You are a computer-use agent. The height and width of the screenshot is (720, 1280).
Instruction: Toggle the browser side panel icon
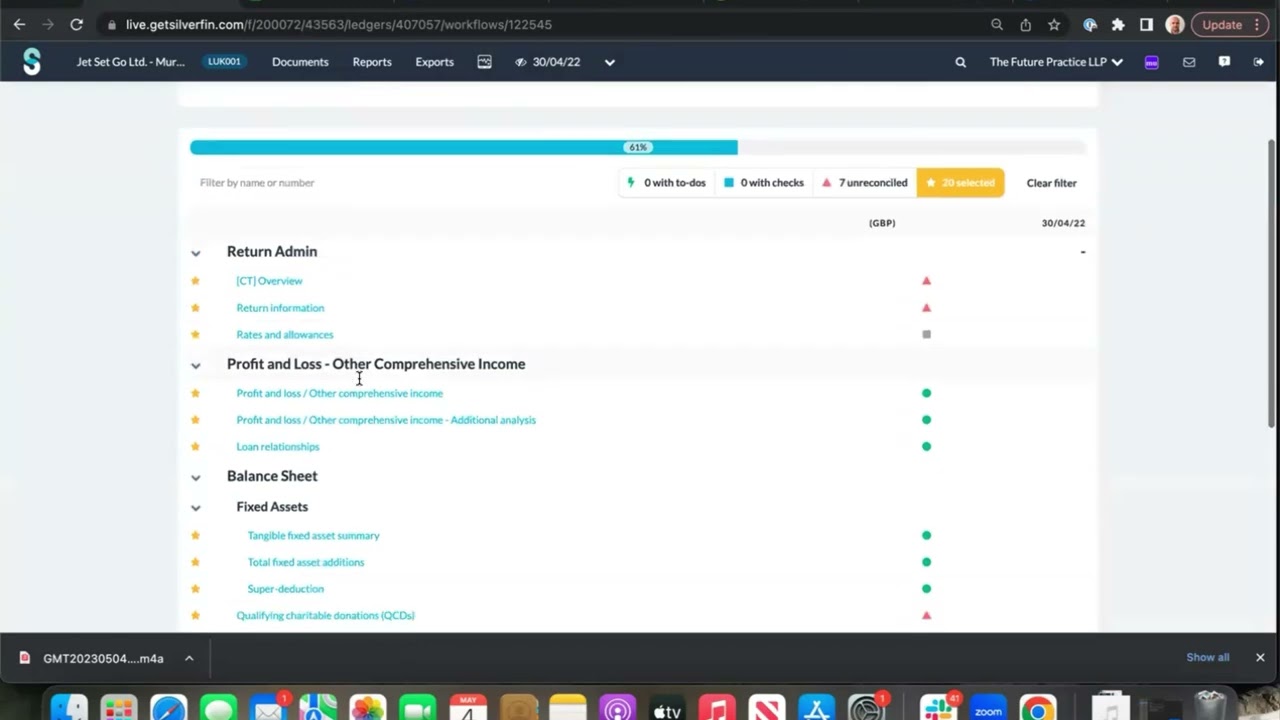tap(1146, 24)
